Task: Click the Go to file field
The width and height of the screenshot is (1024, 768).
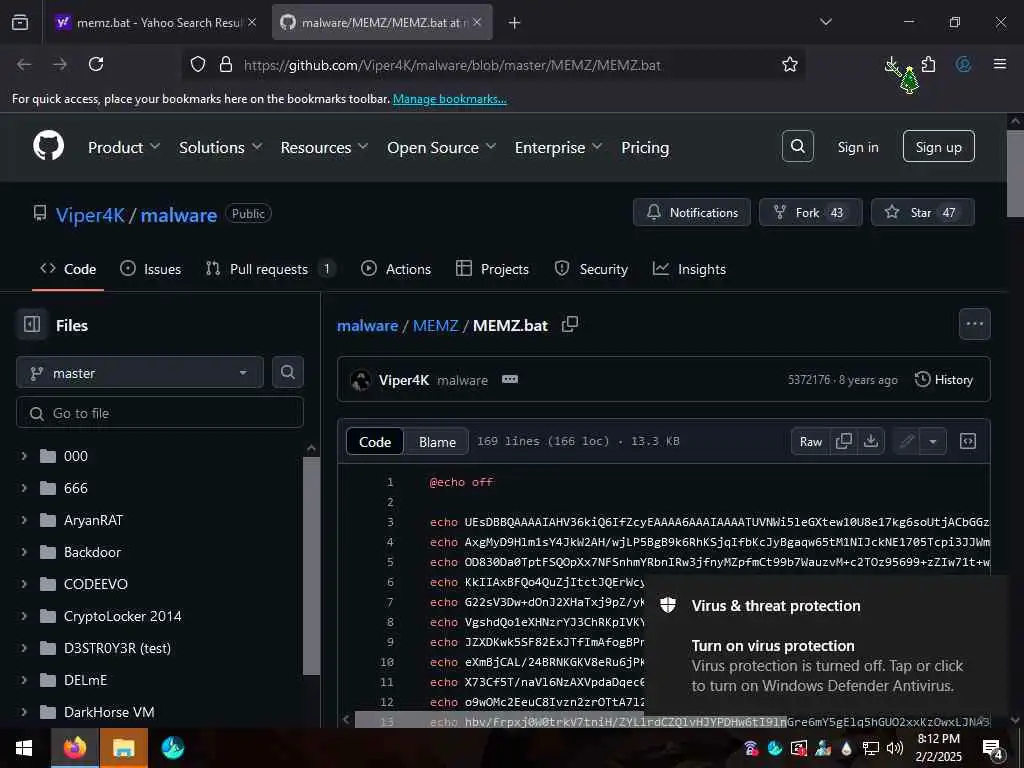Action: click(x=160, y=413)
